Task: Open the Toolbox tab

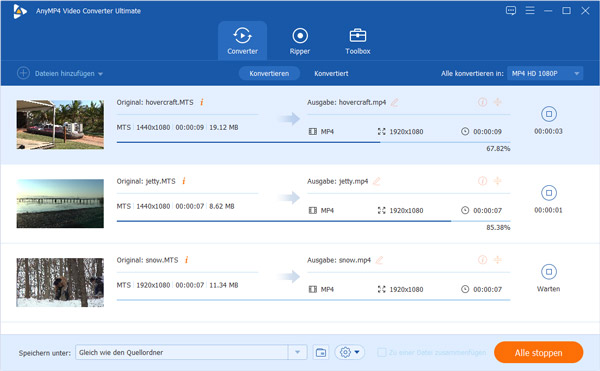Action: pos(358,41)
